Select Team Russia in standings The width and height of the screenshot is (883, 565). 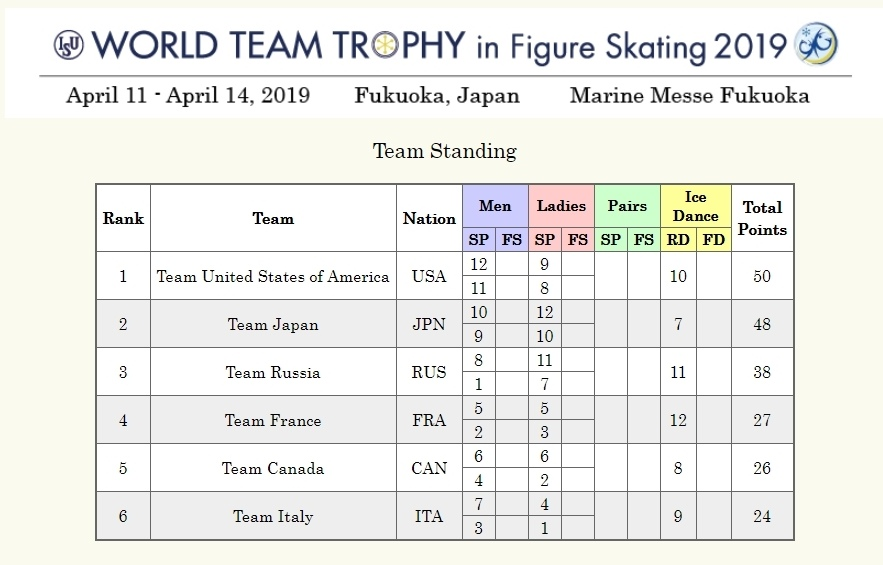point(273,372)
